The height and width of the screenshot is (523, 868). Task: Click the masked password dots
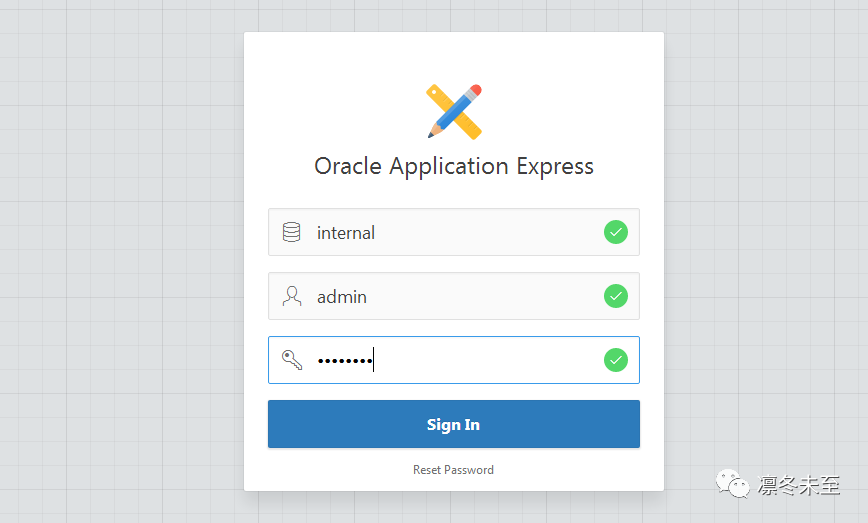[x=343, y=361]
